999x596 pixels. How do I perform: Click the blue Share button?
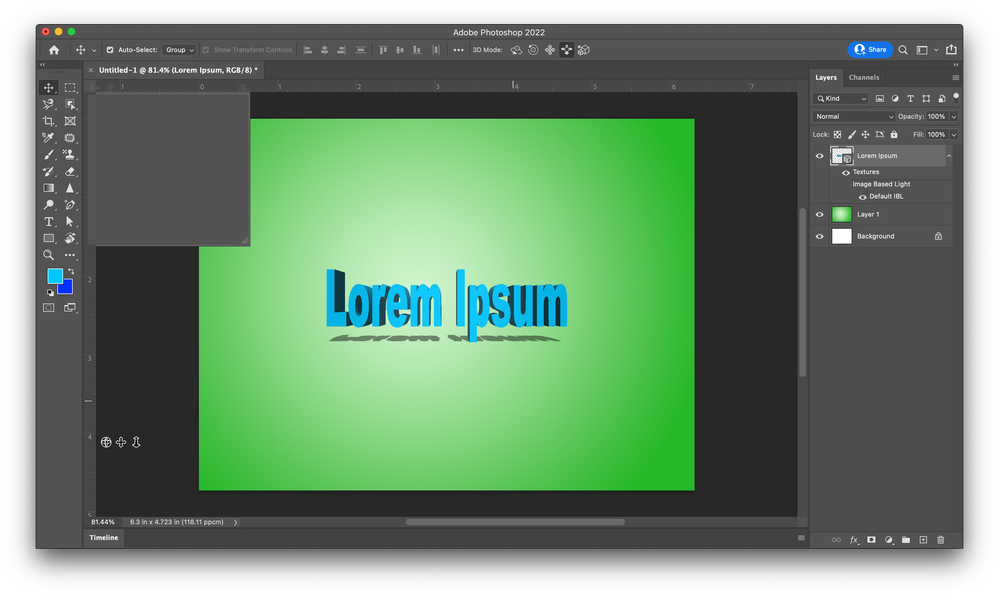869,49
